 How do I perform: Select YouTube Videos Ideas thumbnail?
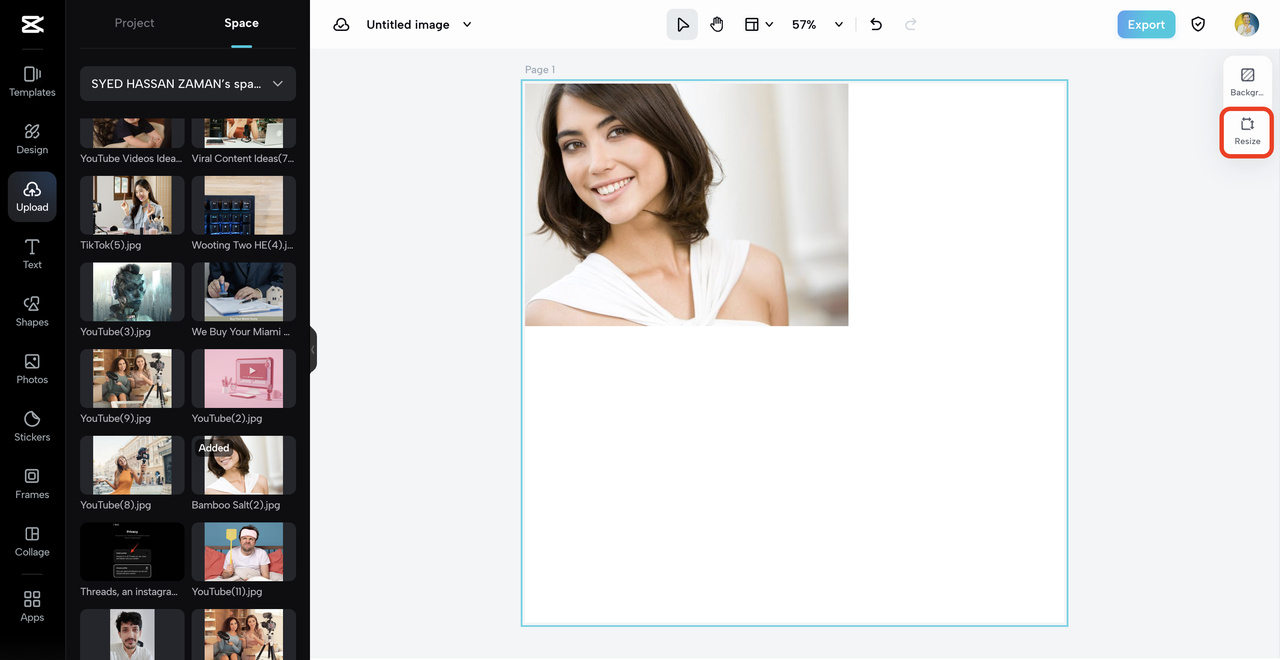132,133
